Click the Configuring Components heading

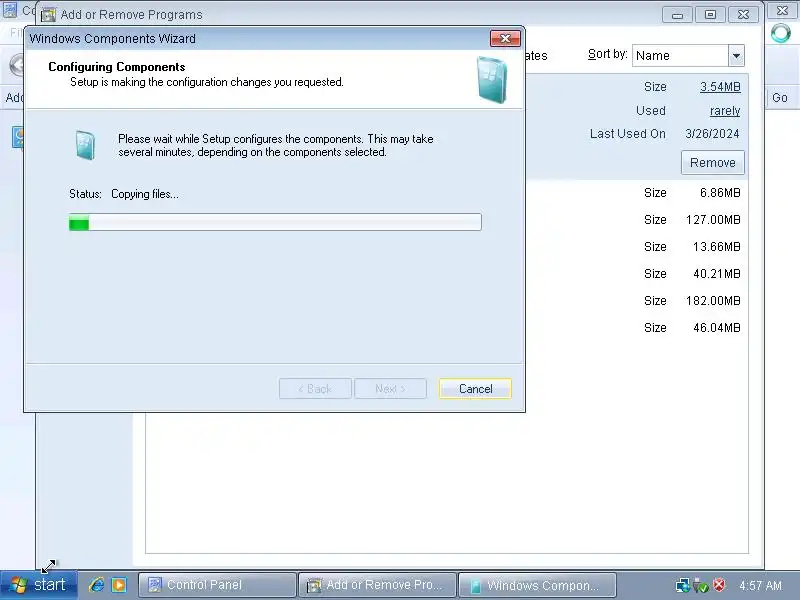click(117, 67)
